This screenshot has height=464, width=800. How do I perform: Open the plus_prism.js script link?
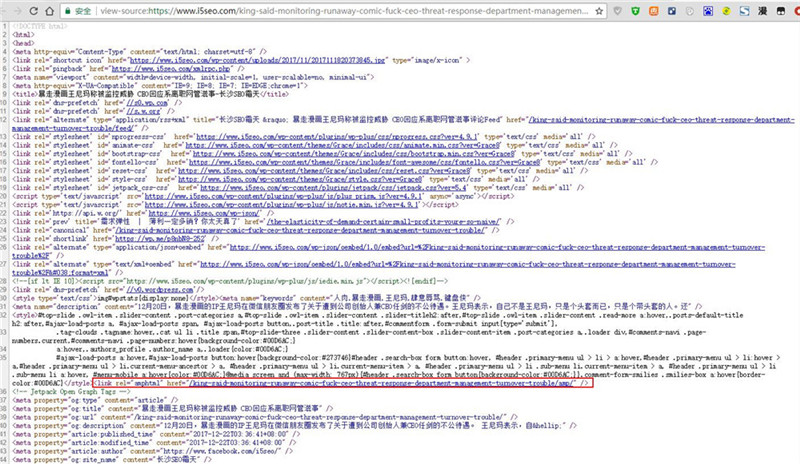tap(284, 196)
